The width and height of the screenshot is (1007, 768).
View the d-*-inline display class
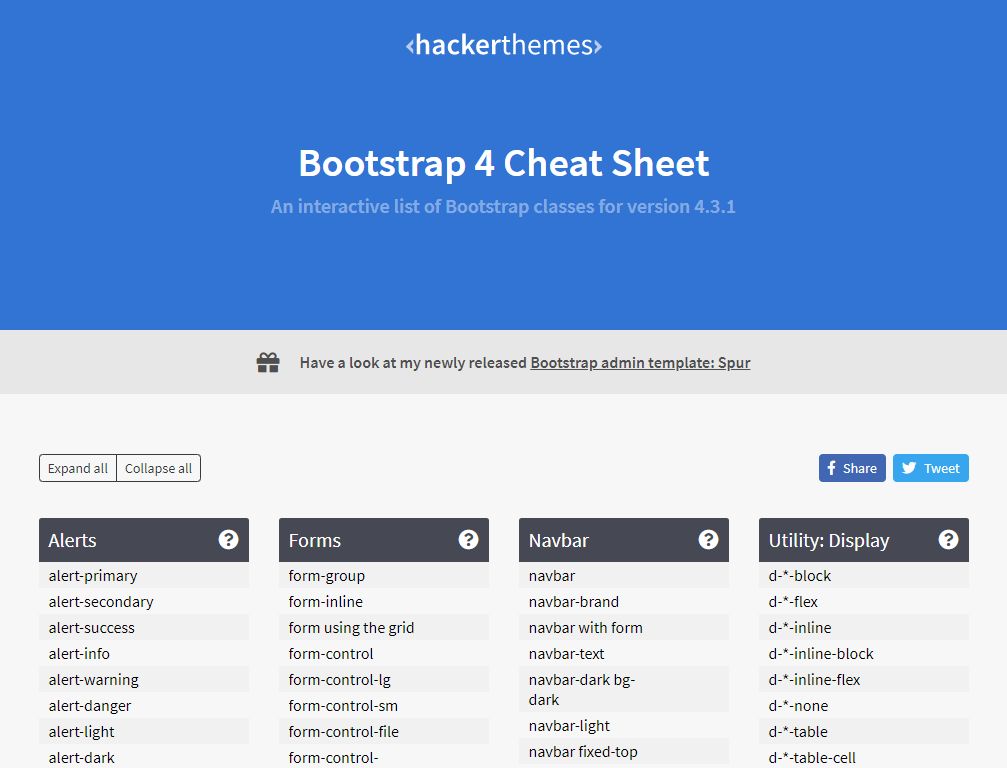(x=864, y=627)
